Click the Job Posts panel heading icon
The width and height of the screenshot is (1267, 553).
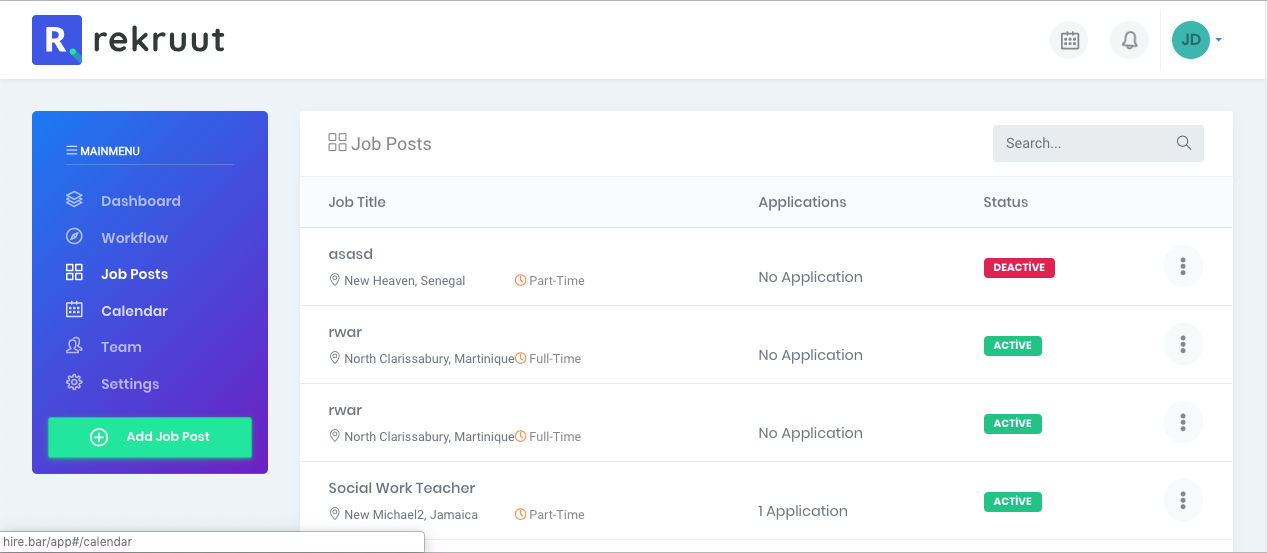click(x=337, y=143)
